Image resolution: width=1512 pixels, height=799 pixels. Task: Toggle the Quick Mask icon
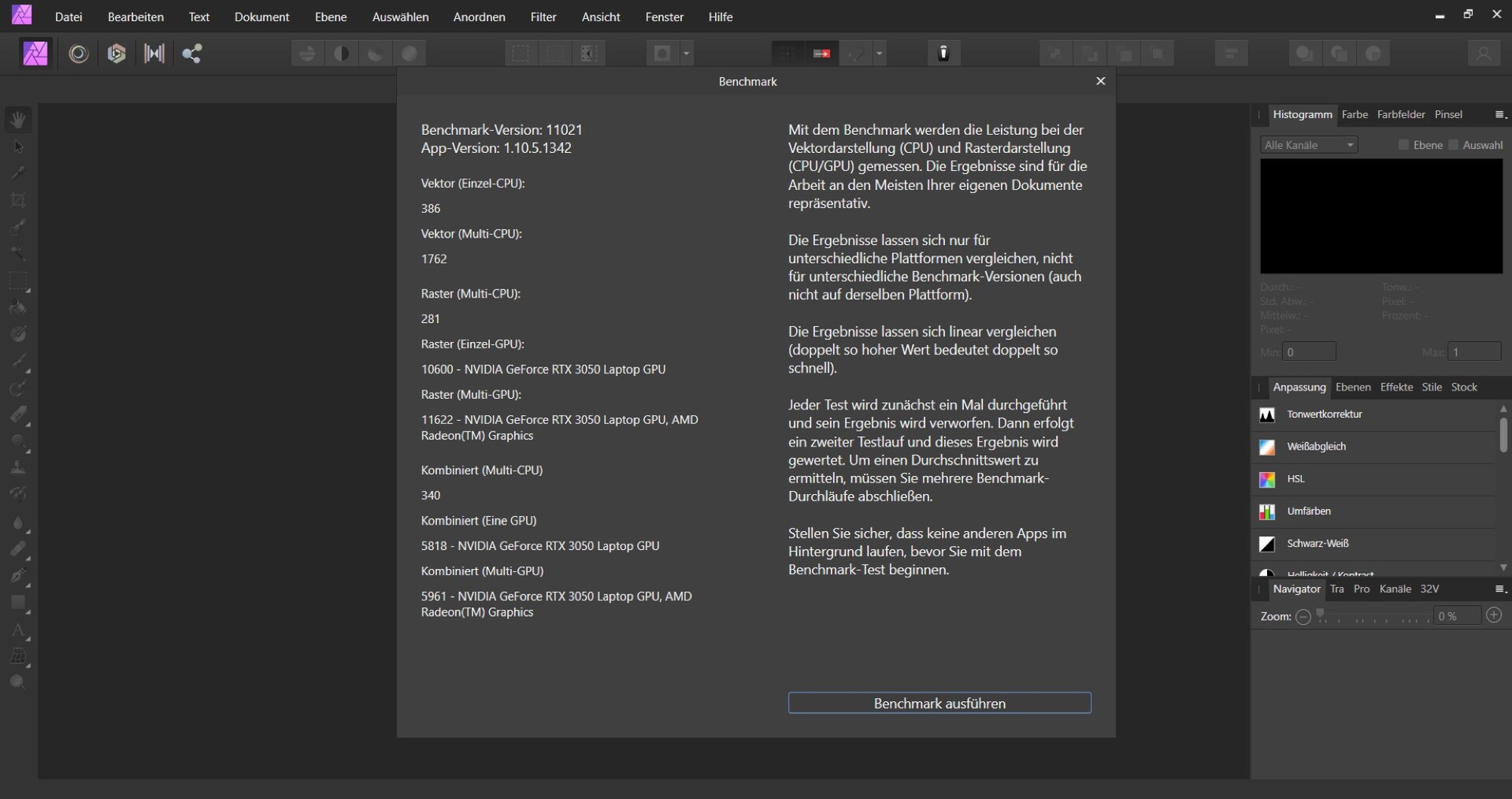pyautogui.click(x=663, y=54)
